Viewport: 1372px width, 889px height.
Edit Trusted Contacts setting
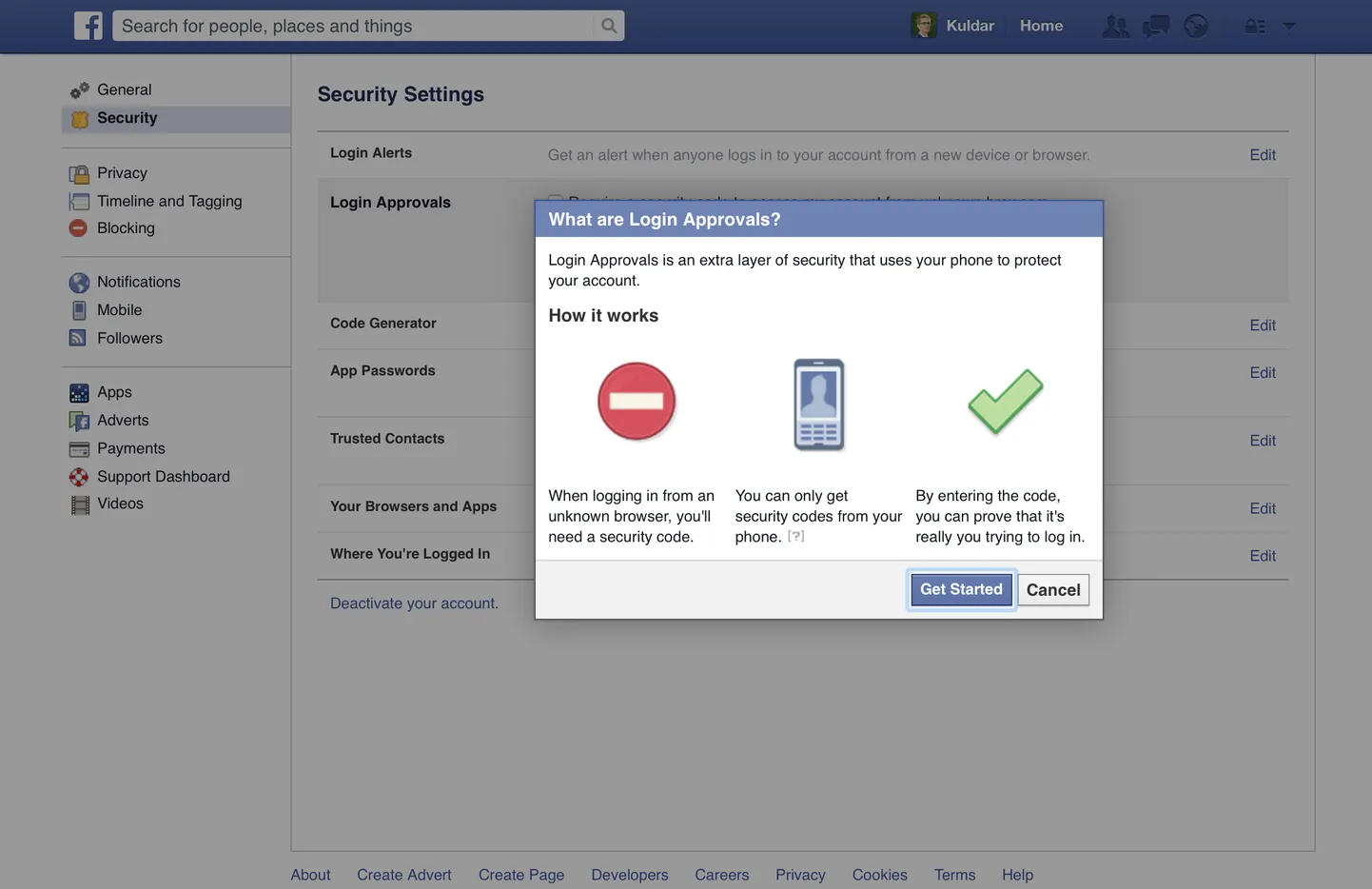click(1263, 441)
